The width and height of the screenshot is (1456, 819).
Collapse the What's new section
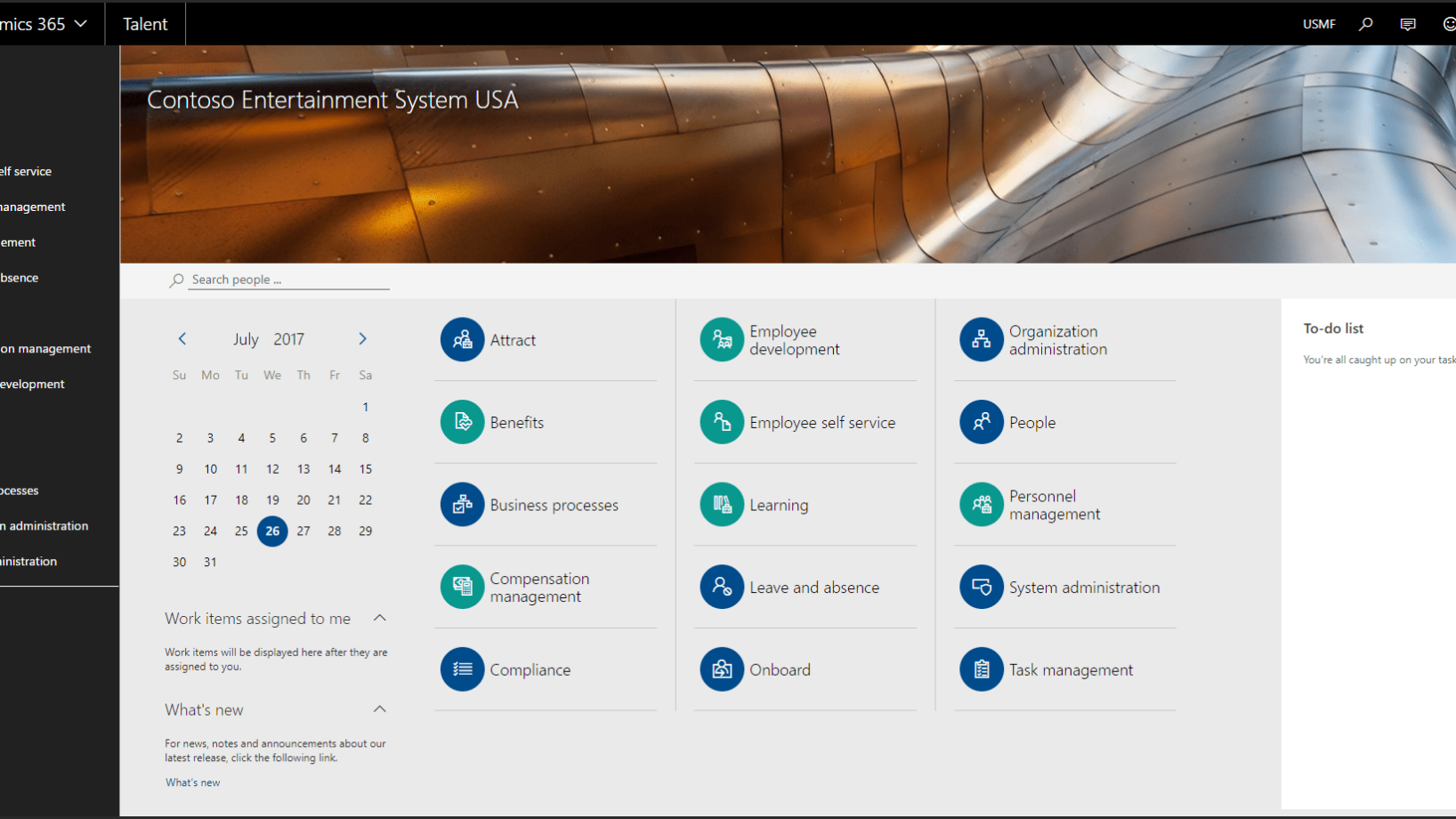point(379,710)
